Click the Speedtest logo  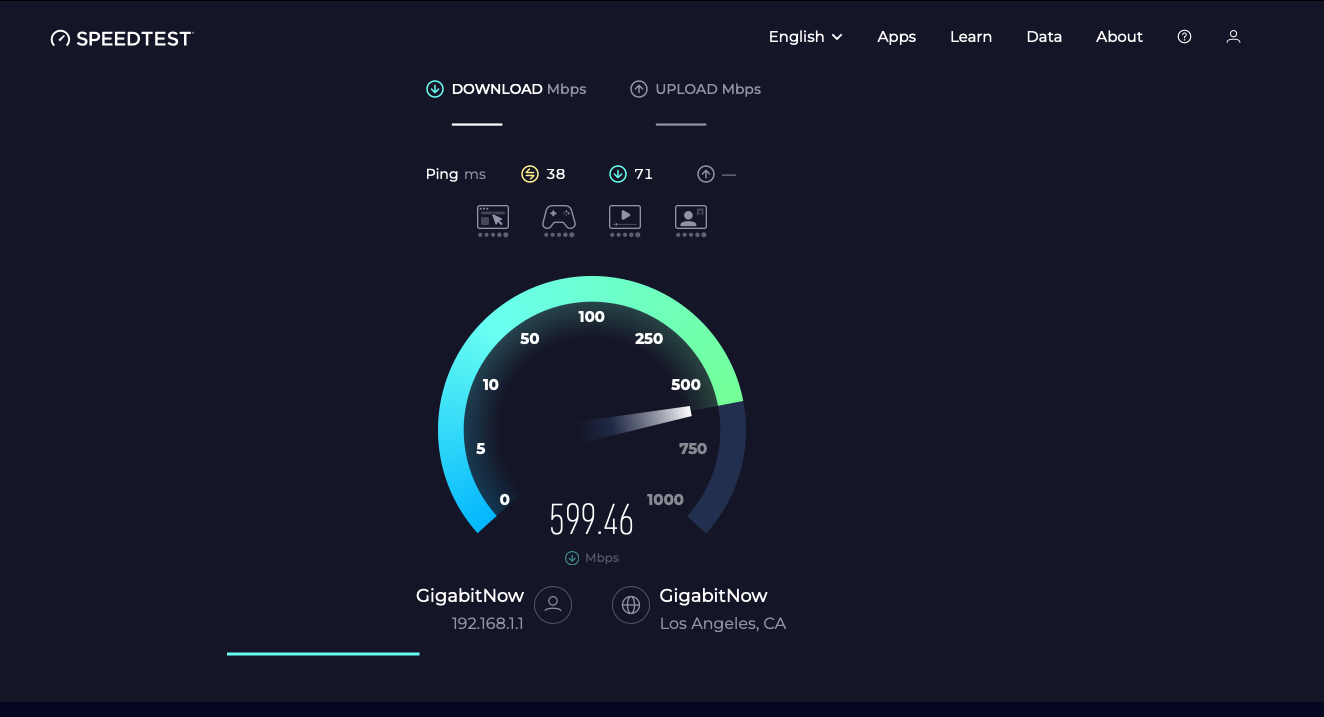pyautogui.click(x=121, y=38)
